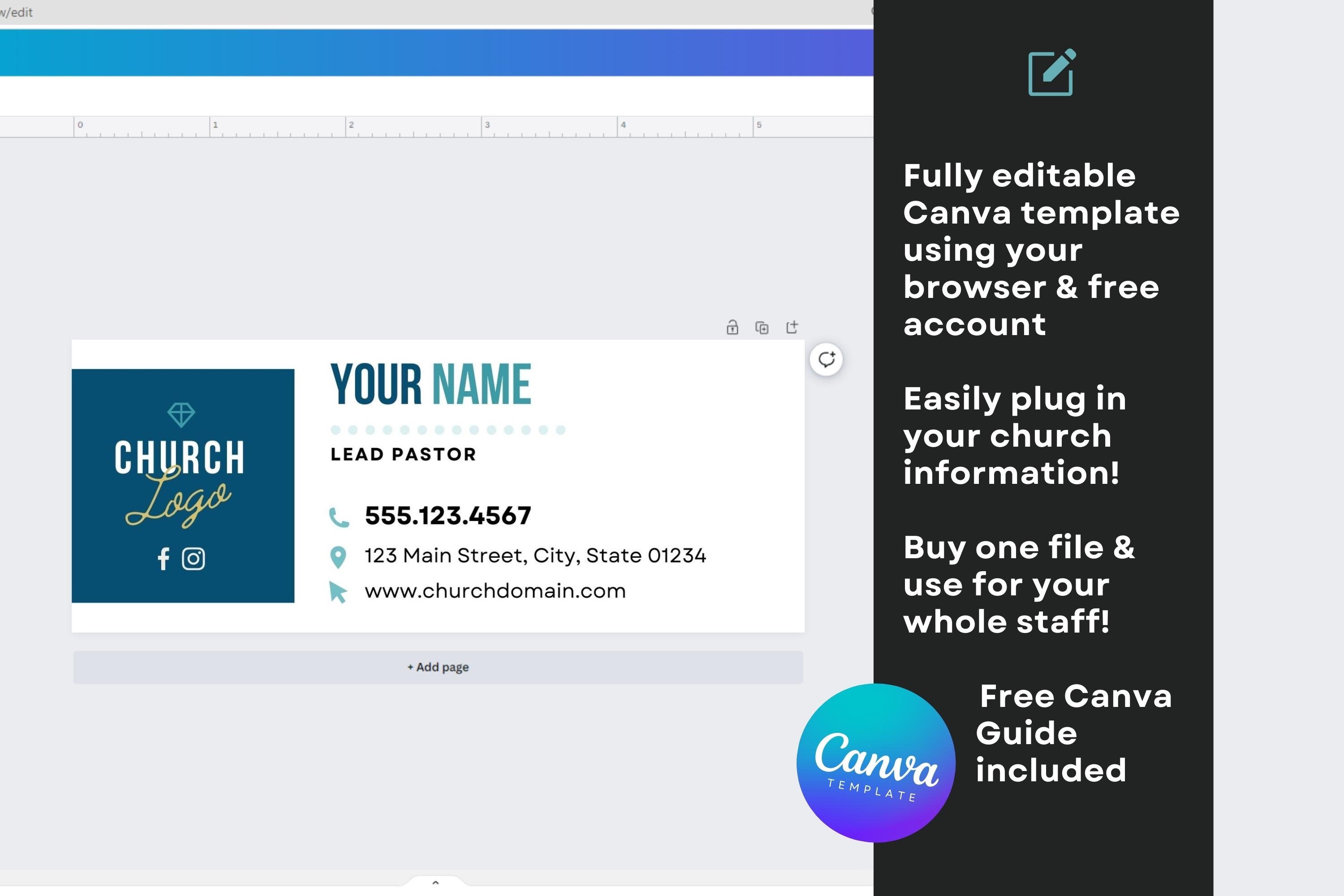The image size is (1344, 896).
Task: Click the Facebook icon in the logo block
Action: pos(164,558)
